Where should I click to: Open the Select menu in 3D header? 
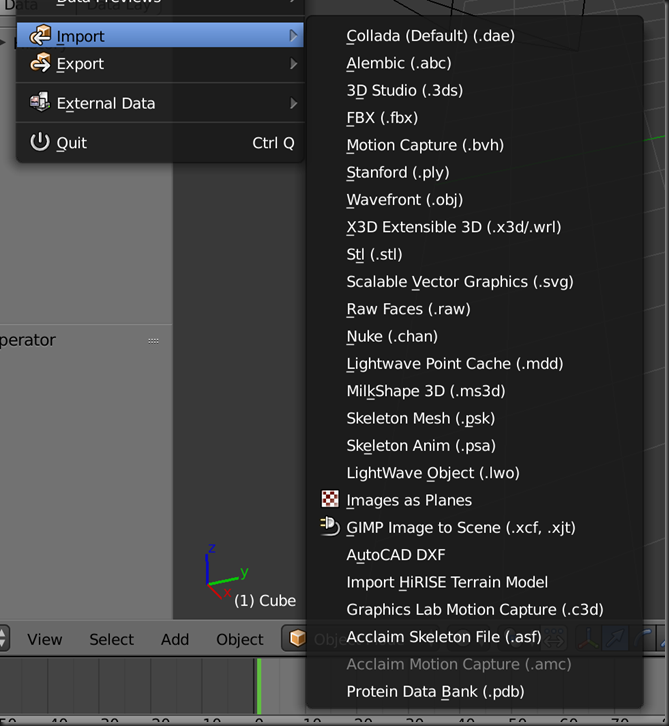point(112,639)
